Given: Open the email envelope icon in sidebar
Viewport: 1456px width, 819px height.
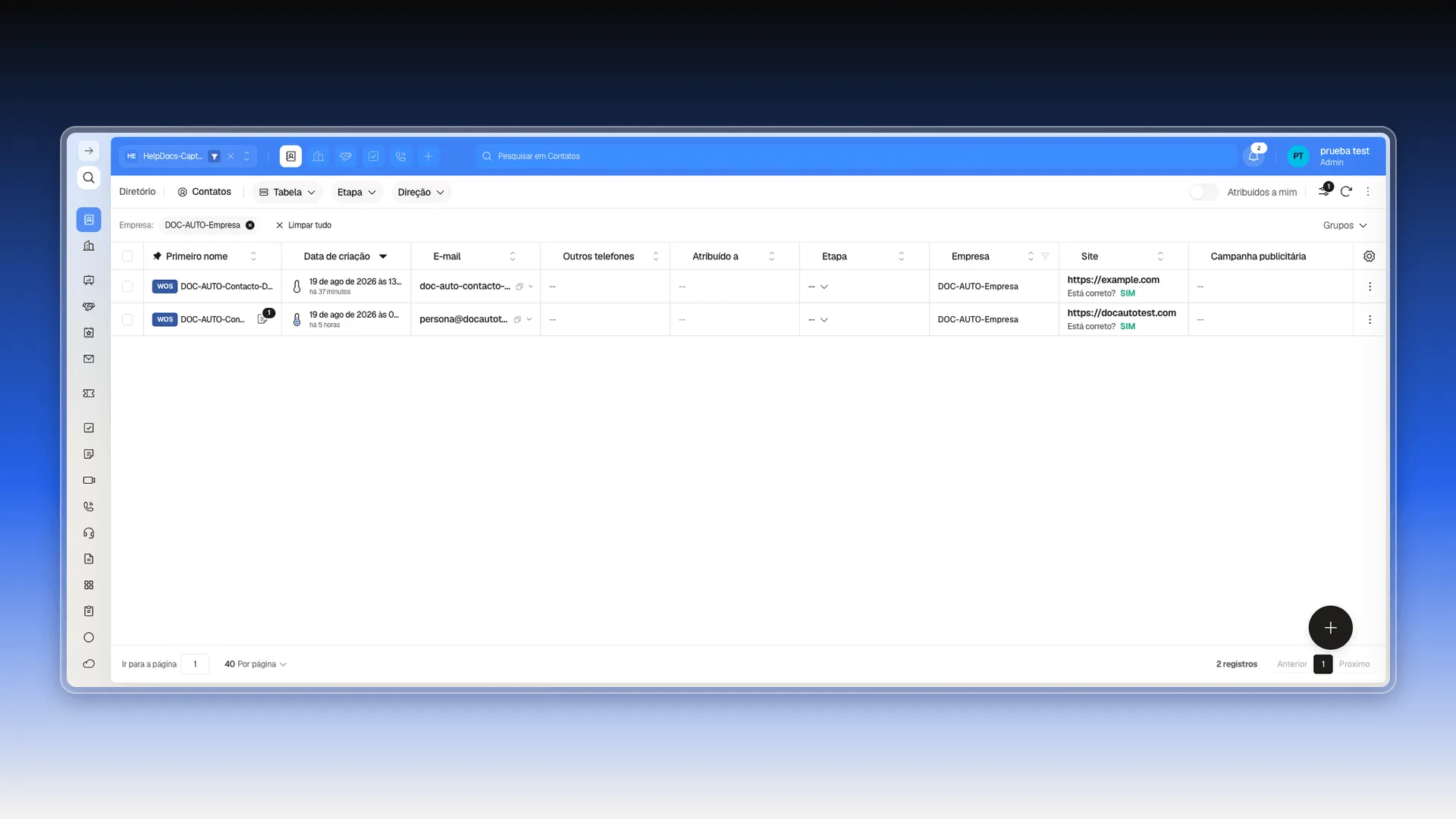Looking at the screenshot, I should coord(89,359).
